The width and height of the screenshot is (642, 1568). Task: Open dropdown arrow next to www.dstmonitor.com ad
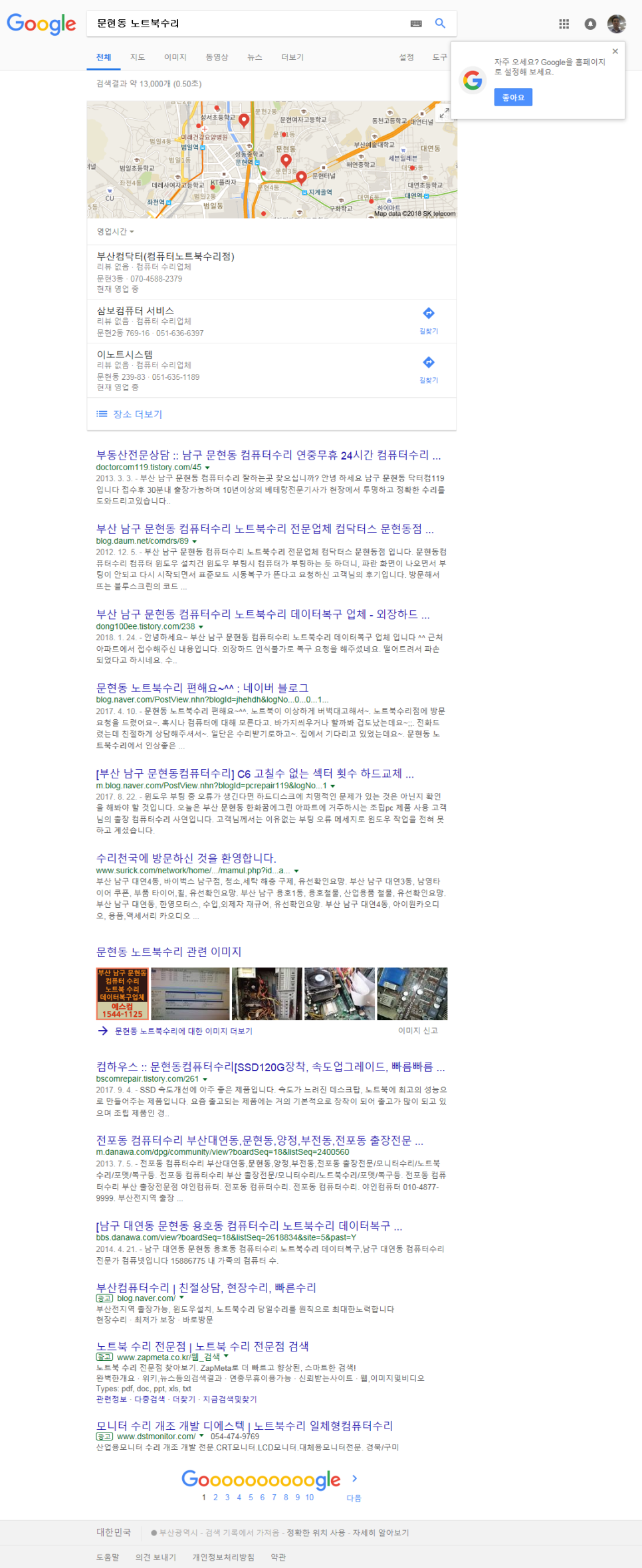(201, 1435)
